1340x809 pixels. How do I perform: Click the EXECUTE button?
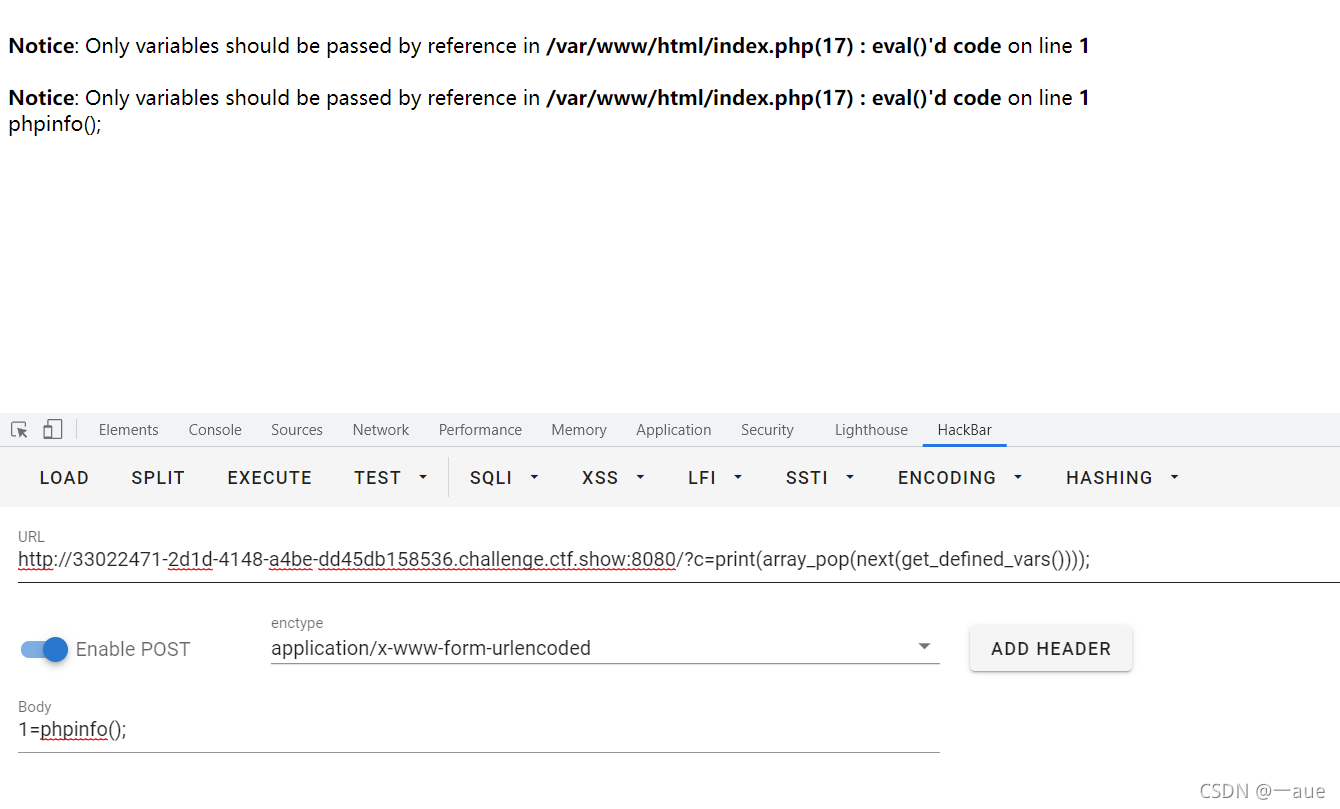click(270, 478)
